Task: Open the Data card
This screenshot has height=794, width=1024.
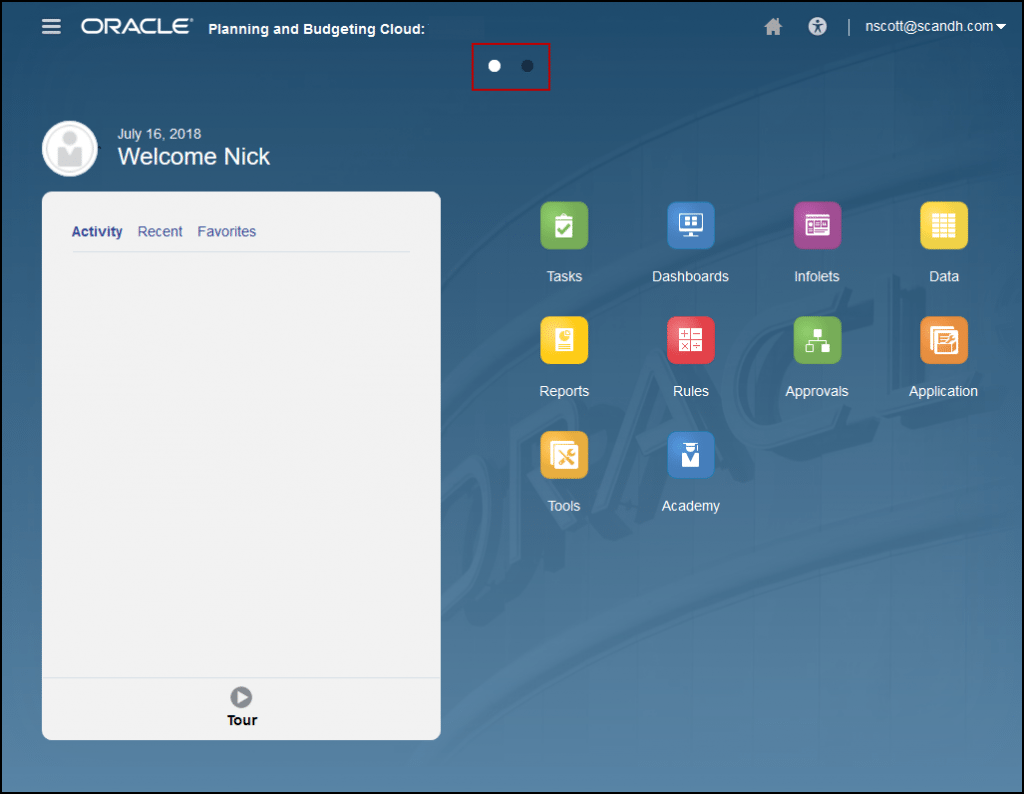Action: coord(944,226)
